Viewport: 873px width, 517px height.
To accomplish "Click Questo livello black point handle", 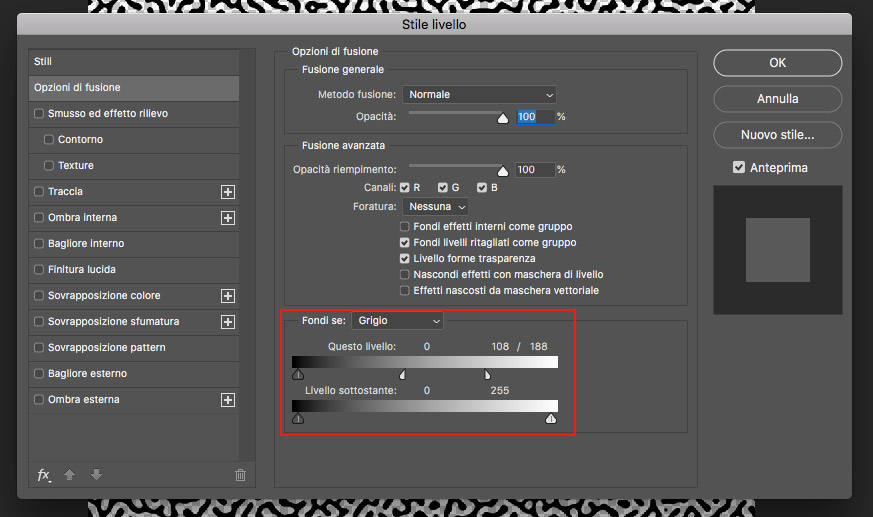I will pos(298,375).
